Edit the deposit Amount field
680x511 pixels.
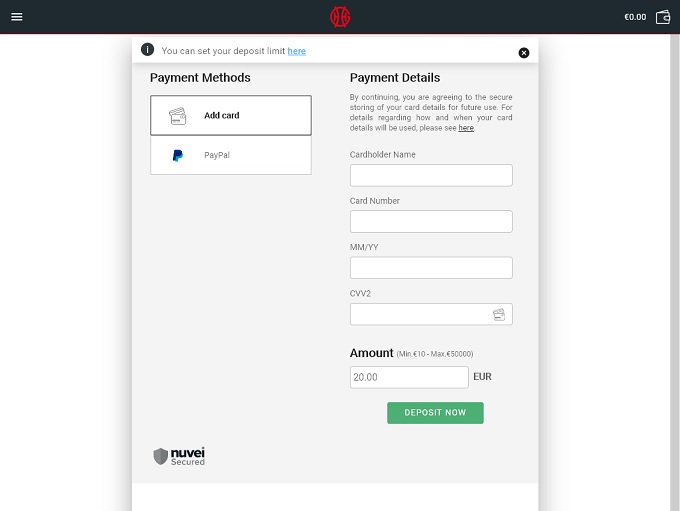pyautogui.click(x=409, y=377)
